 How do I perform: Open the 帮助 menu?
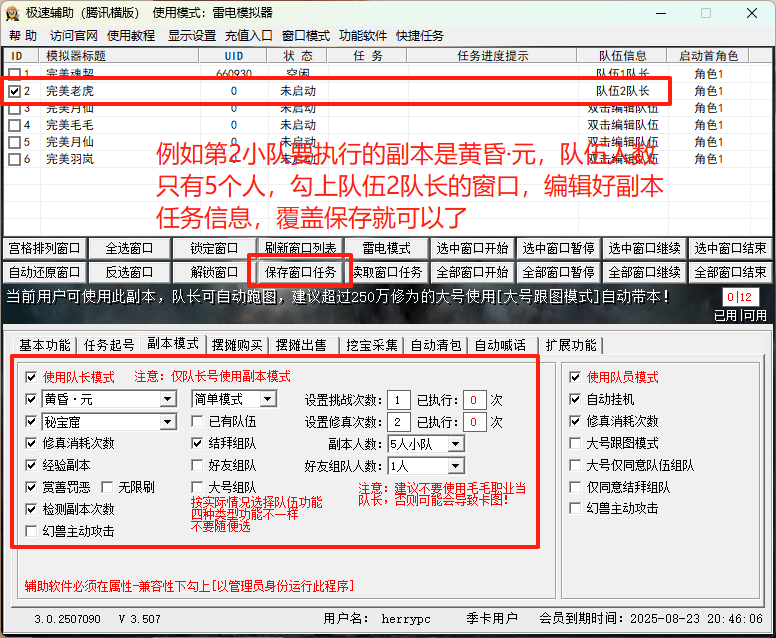tap(23, 36)
